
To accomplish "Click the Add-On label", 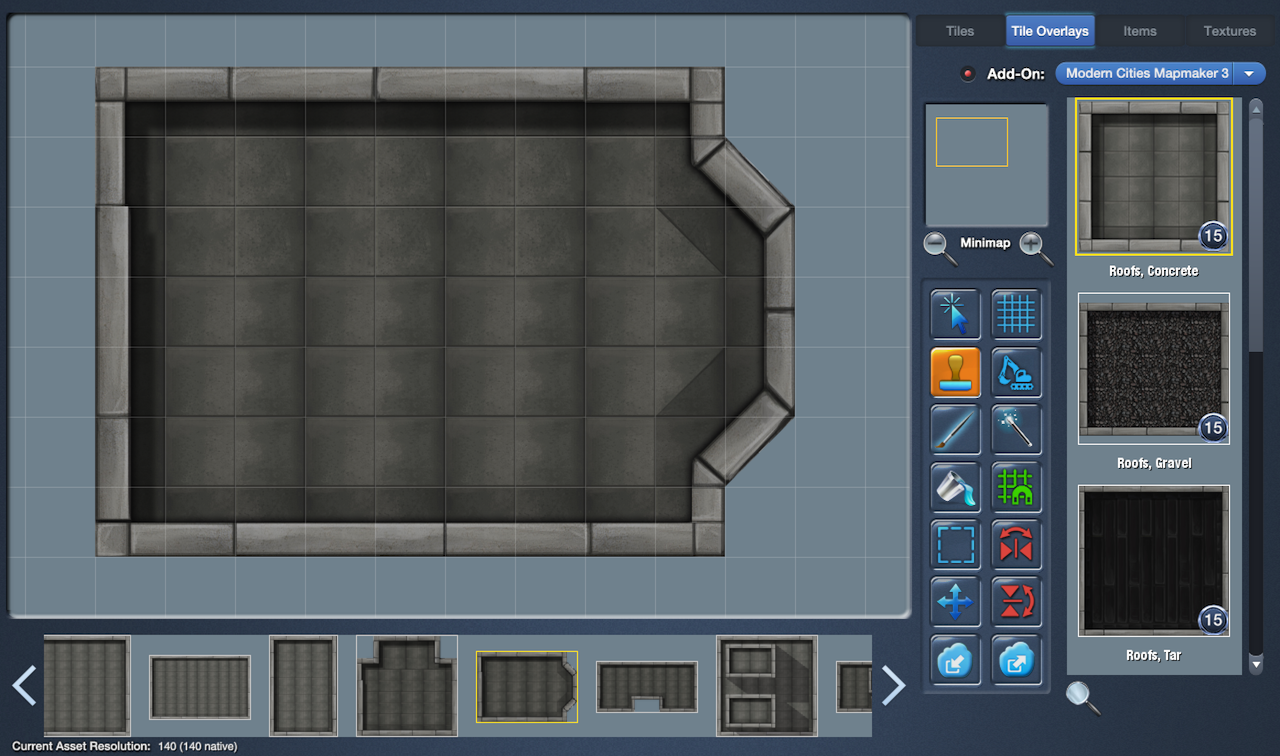I will coord(1016,74).
